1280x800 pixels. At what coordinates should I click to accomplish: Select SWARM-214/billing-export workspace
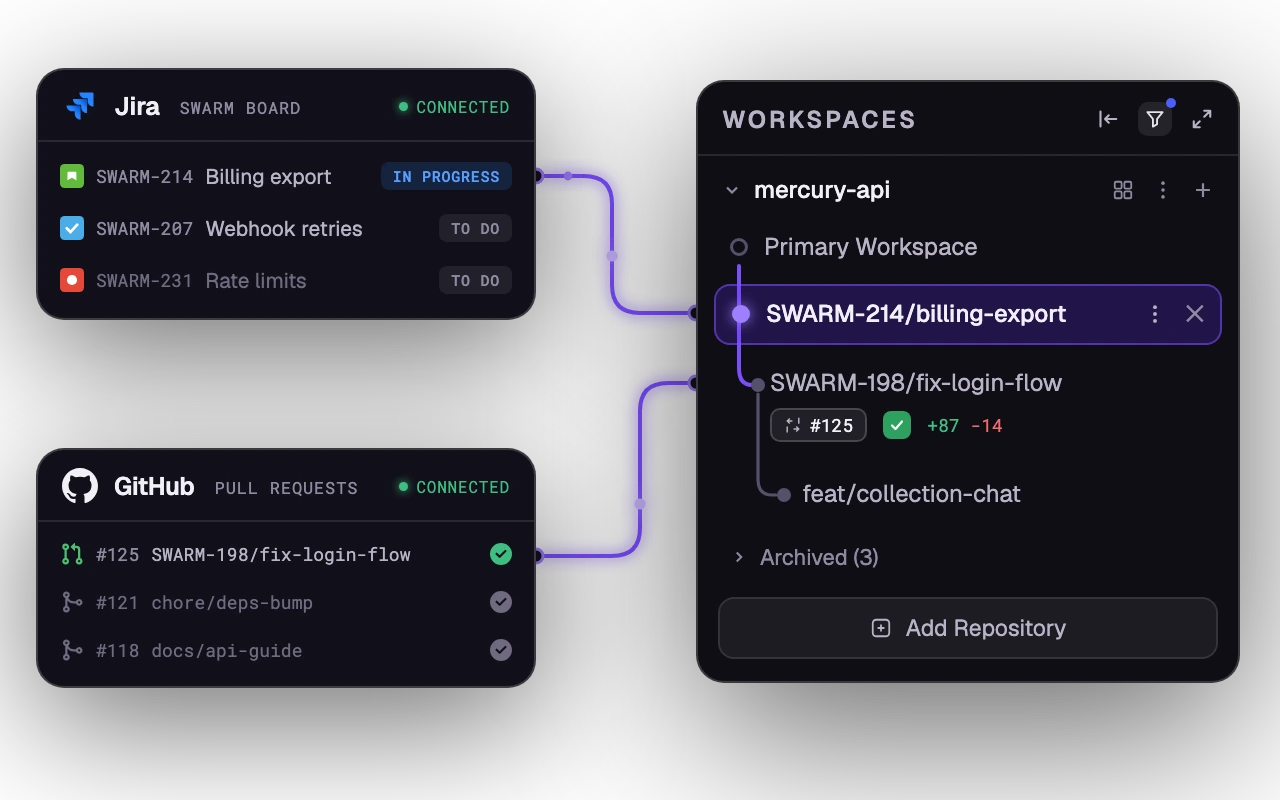click(968, 314)
